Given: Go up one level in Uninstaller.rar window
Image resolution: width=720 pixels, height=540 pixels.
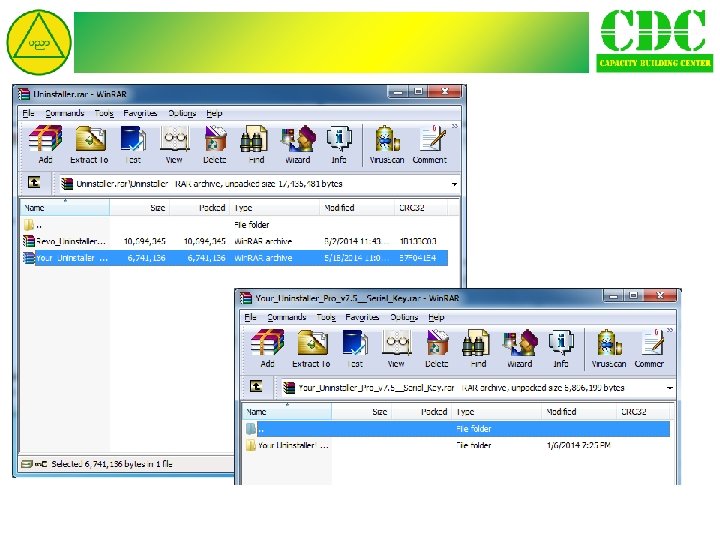Looking at the screenshot, I should point(34,182).
